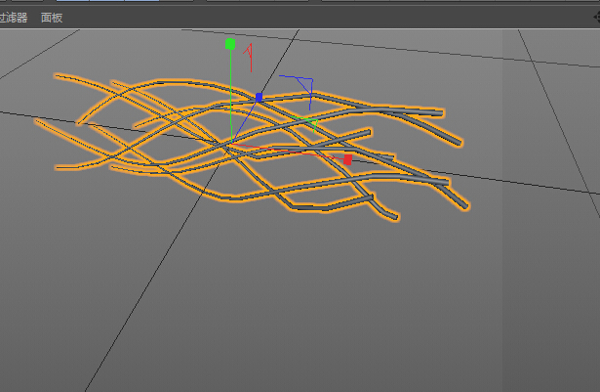Click the rightmost tube end of mesh
The image size is (600, 392).
(x=466, y=206)
